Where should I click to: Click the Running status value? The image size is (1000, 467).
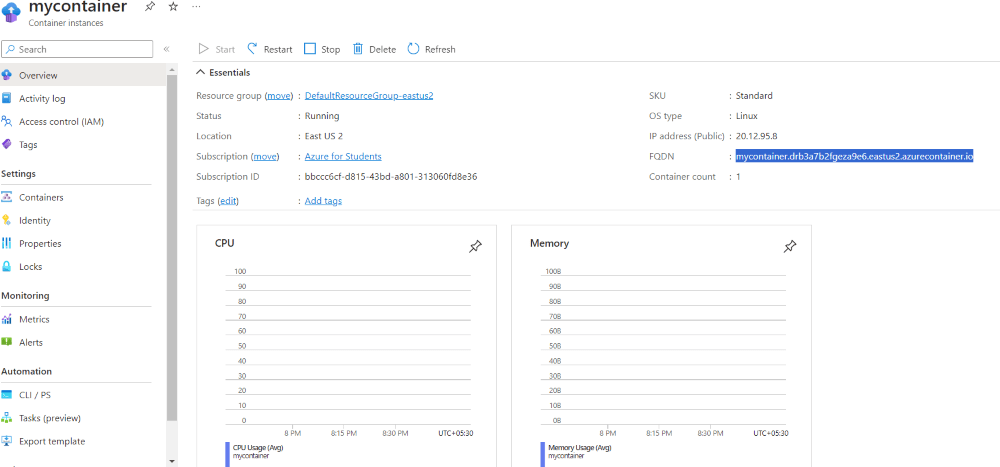pos(322,116)
